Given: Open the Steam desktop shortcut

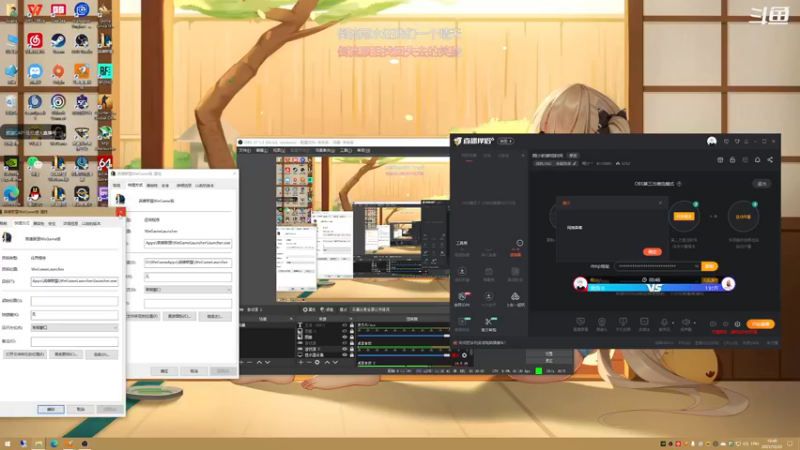Looking at the screenshot, I should pos(58,41).
